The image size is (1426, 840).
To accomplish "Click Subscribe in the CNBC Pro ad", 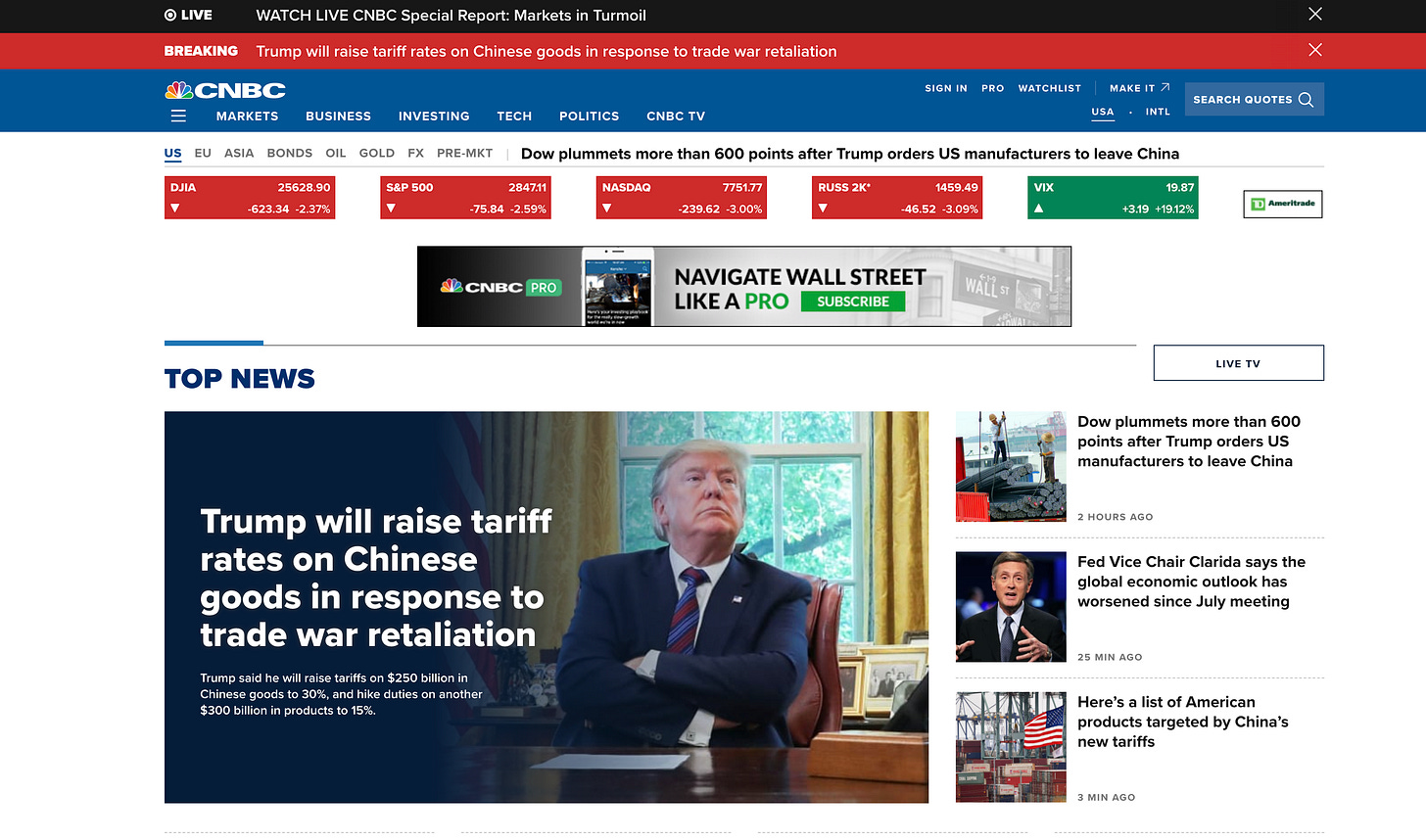I will click(x=852, y=302).
